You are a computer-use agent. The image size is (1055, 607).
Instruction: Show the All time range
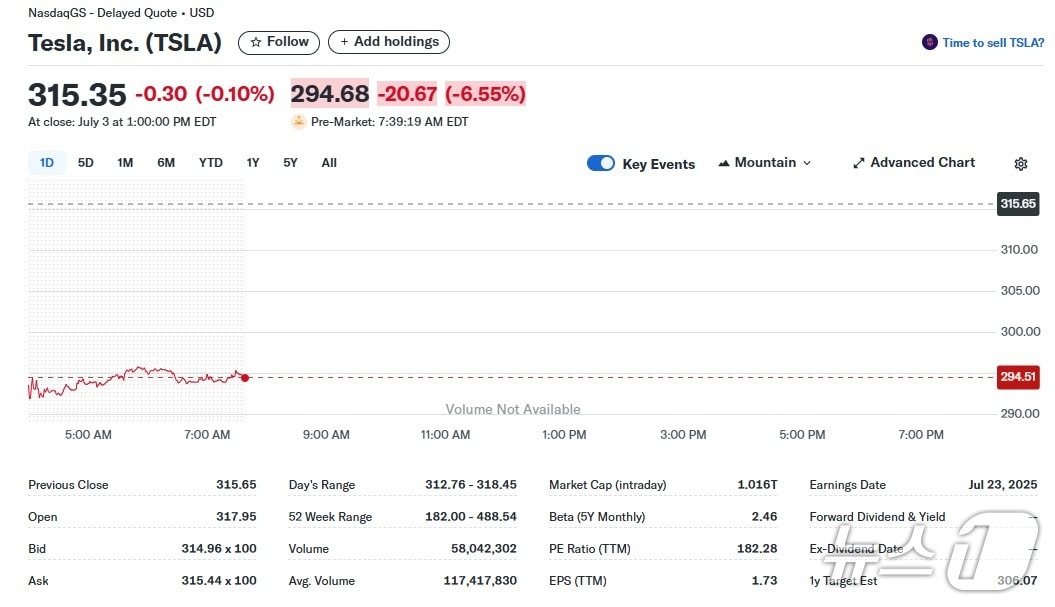329,163
